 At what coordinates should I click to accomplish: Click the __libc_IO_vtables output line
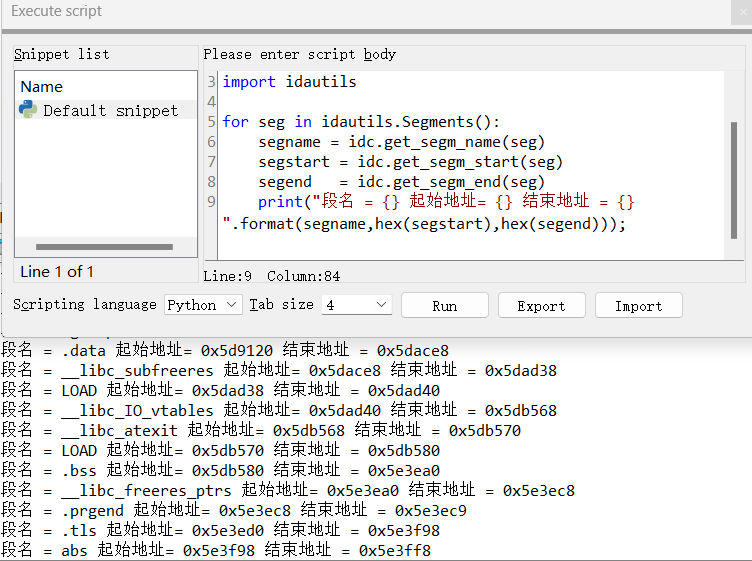279,410
